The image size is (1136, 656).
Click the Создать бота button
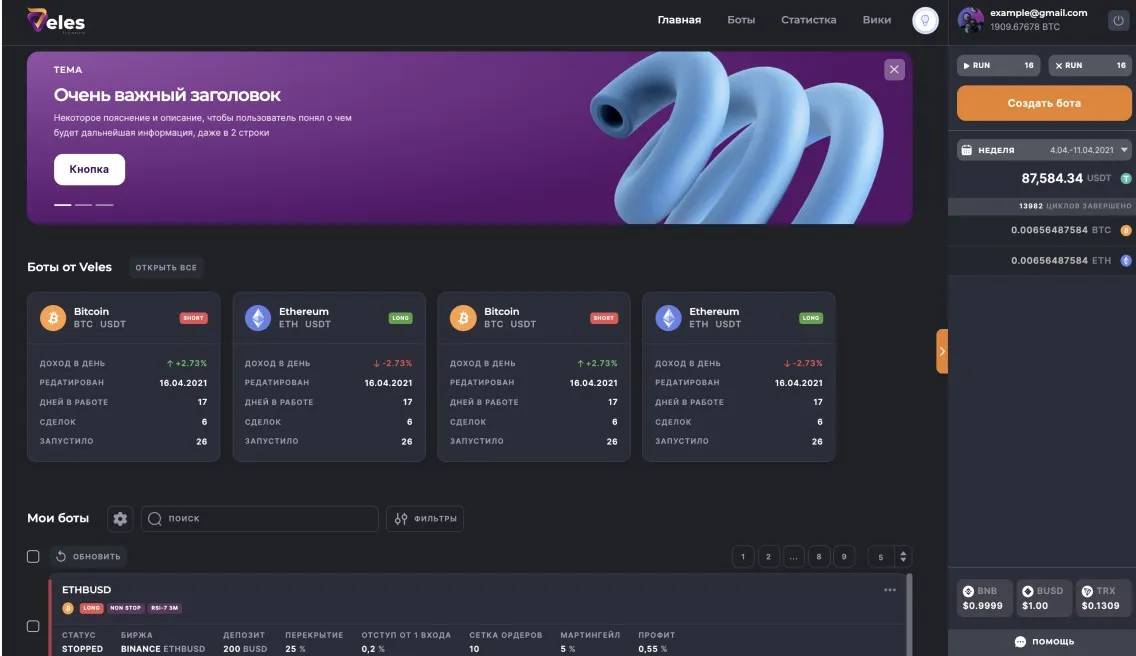(1043, 103)
